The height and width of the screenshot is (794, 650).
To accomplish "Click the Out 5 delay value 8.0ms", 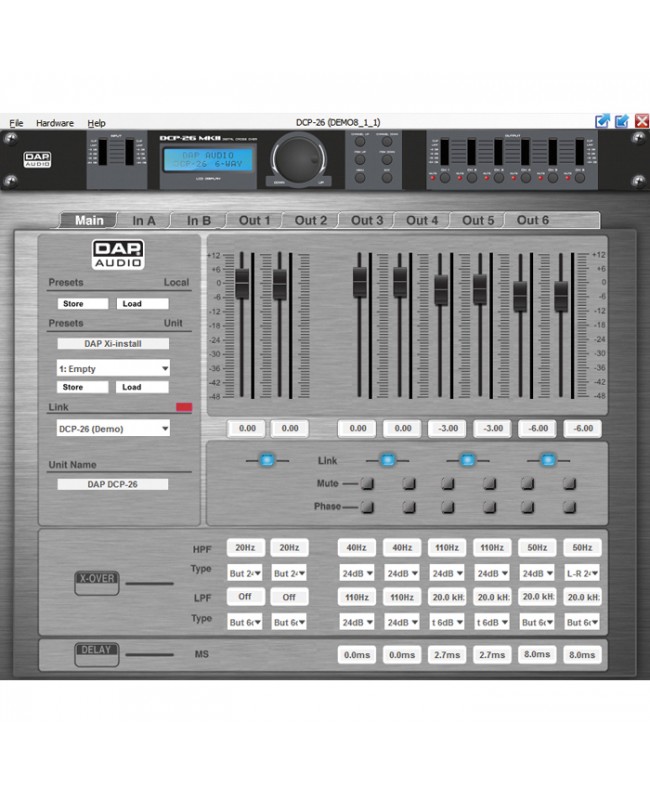I will coord(537,654).
